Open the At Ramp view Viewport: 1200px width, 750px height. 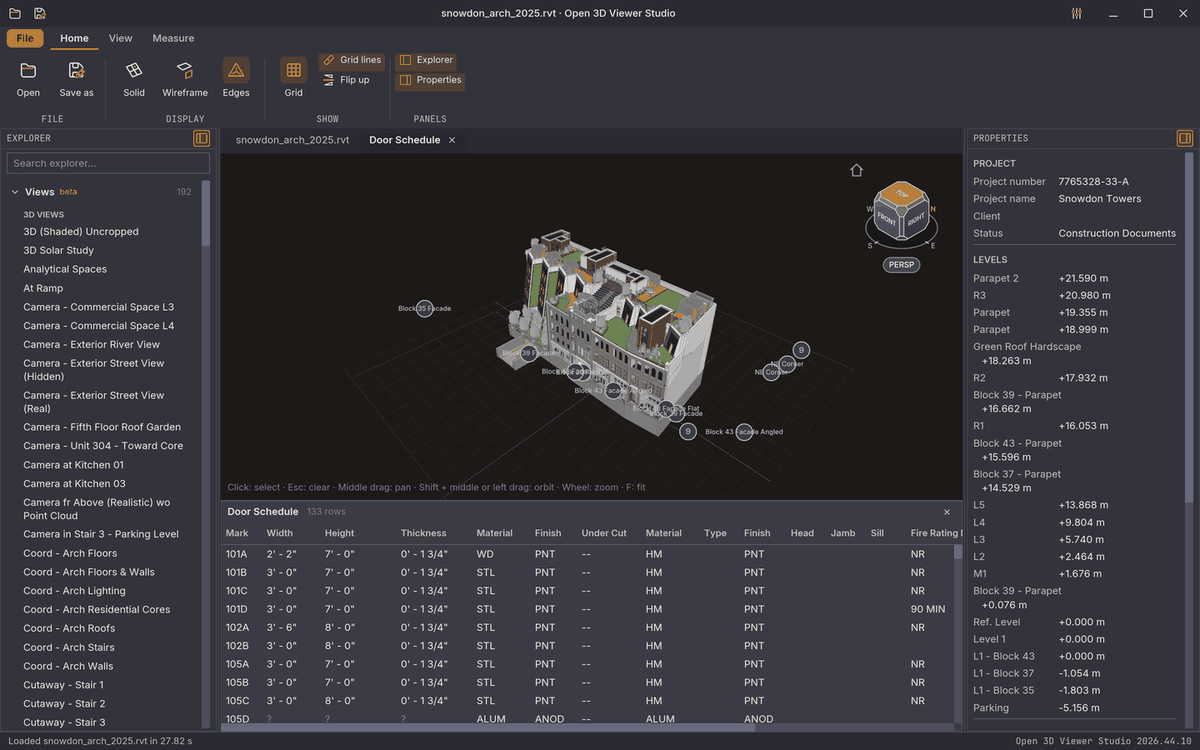(43, 288)
